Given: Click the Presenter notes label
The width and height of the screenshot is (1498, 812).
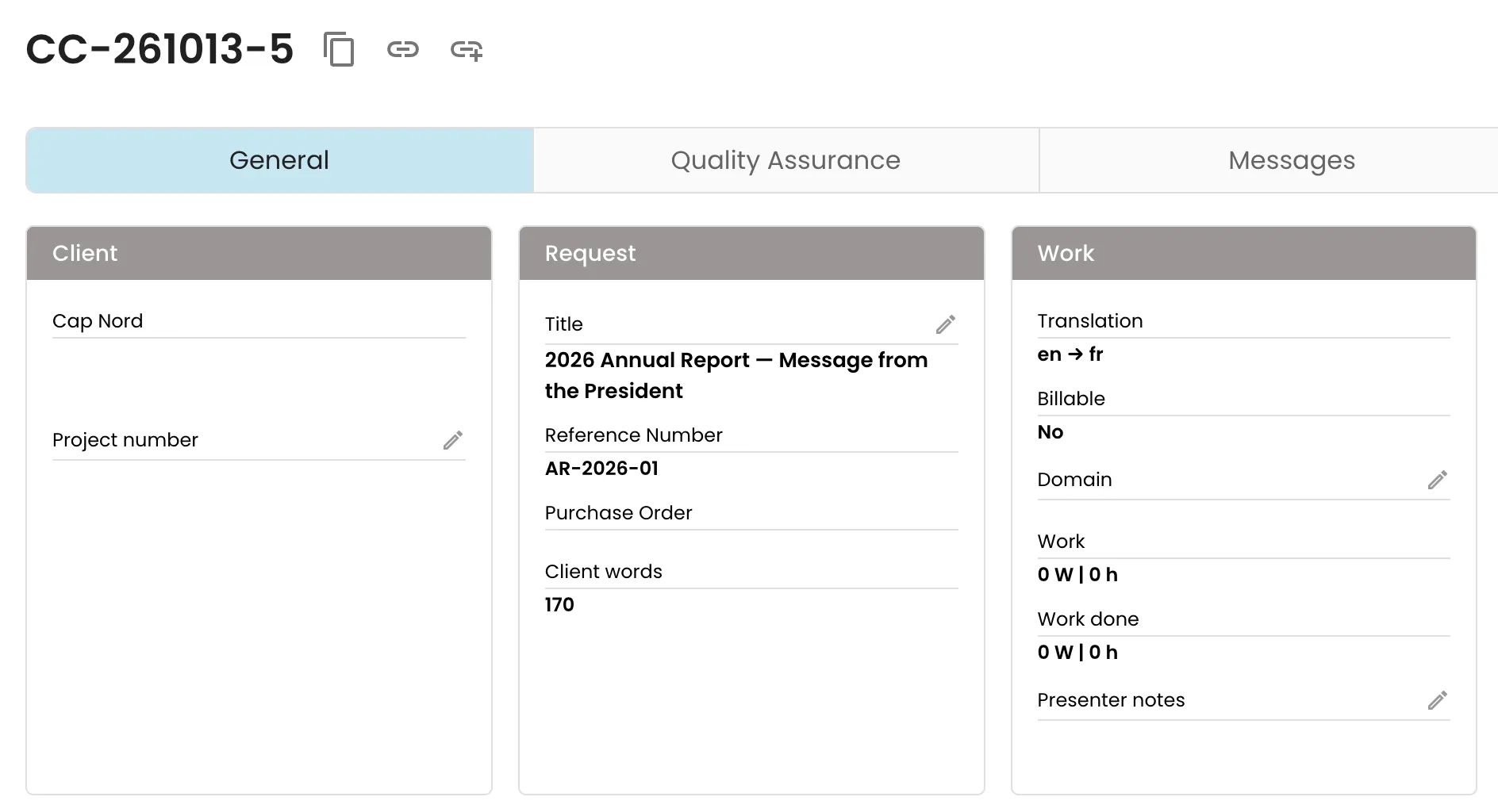Looking at the screenshot, I should pos(1111,700).
